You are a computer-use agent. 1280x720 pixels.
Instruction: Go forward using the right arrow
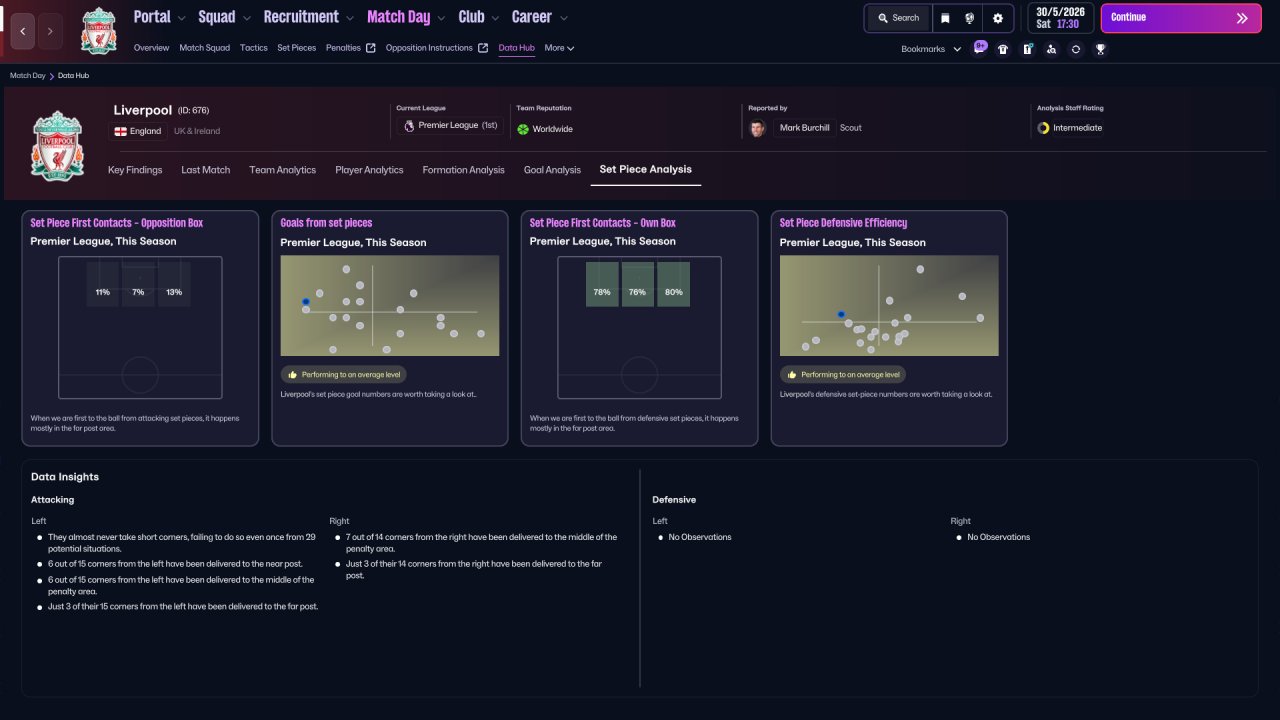point(50,31)
